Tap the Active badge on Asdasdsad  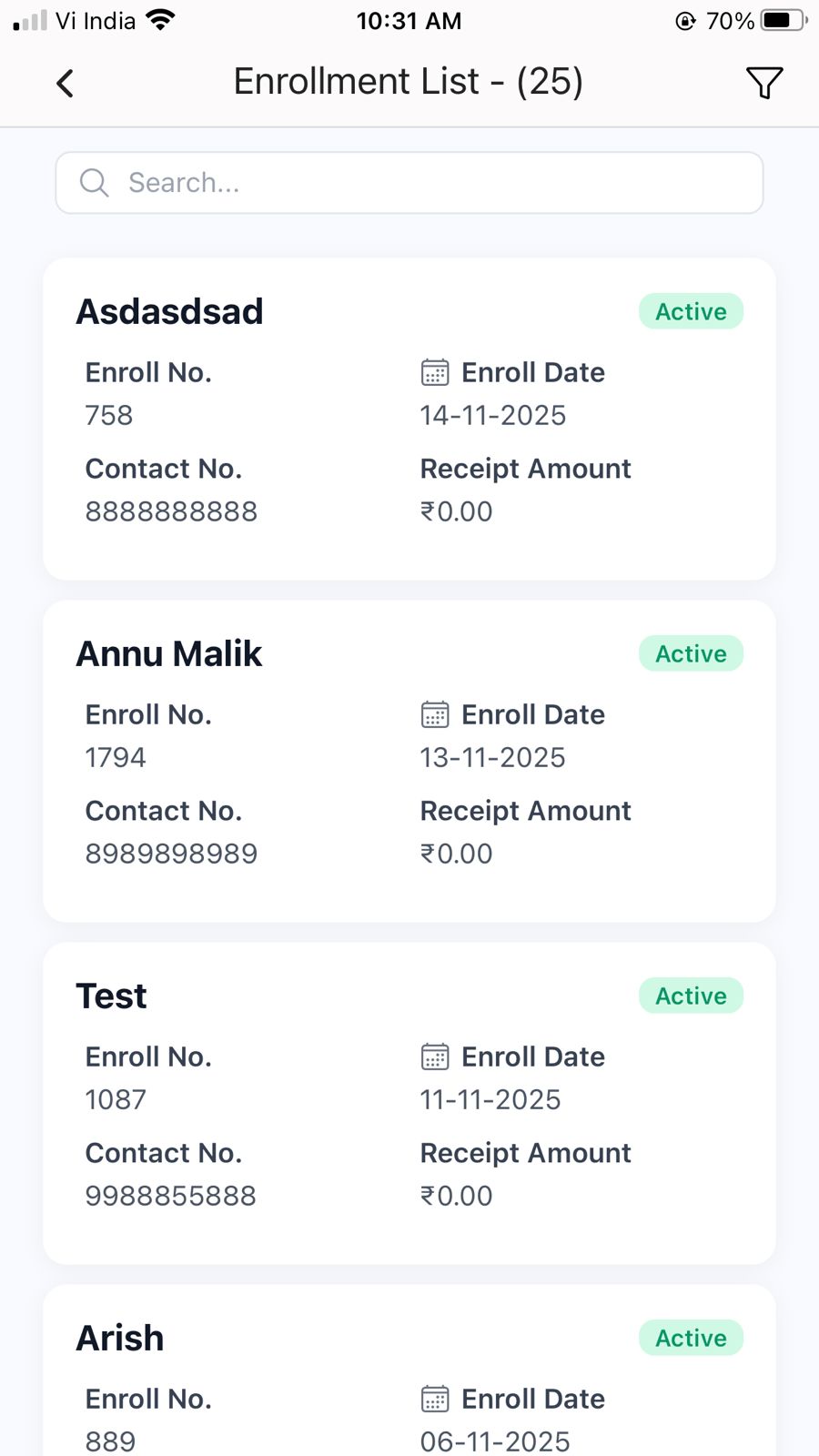click(x=691, y=311)
